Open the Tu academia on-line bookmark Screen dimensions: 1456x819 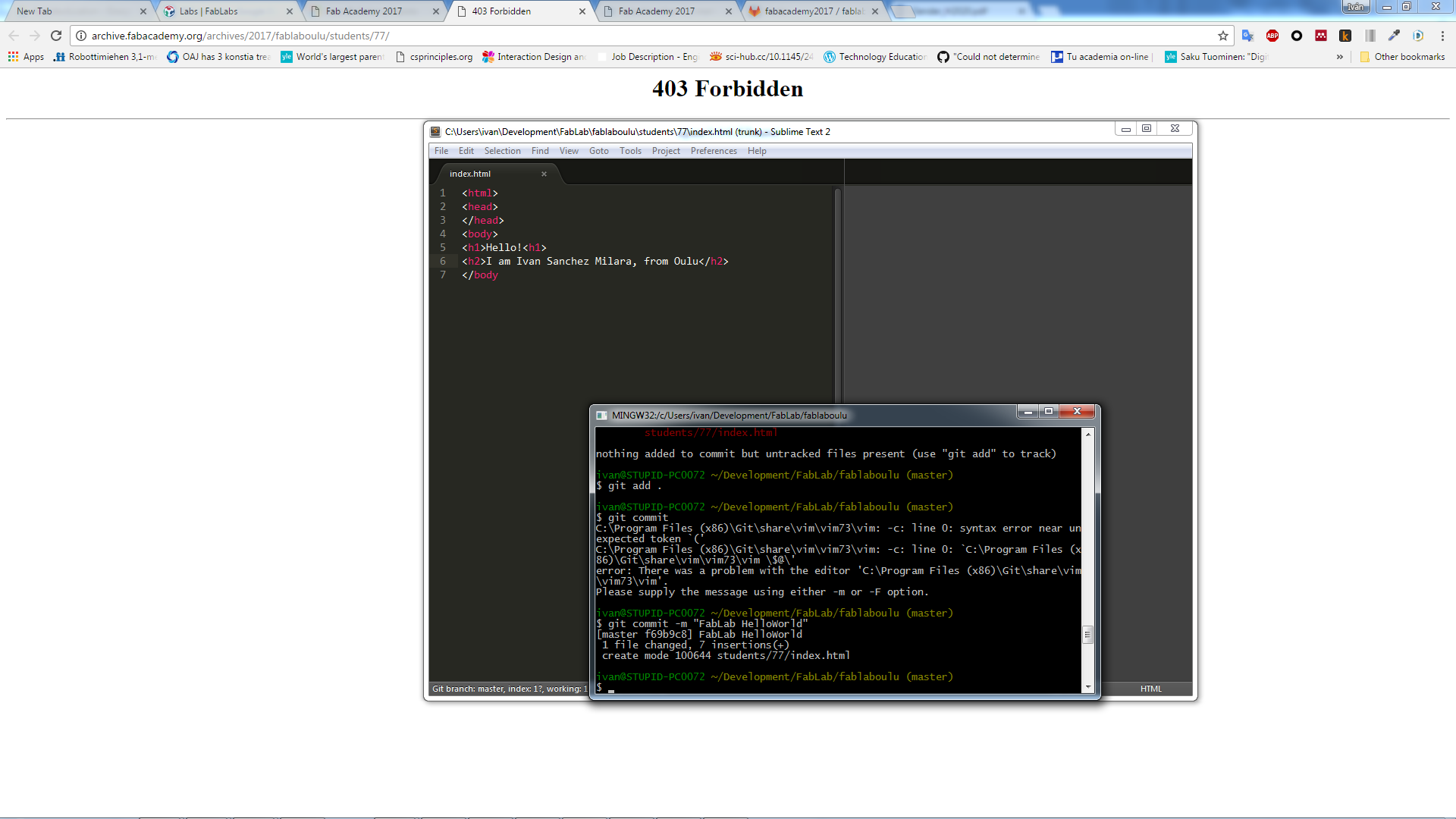(x=1103, y=57)
